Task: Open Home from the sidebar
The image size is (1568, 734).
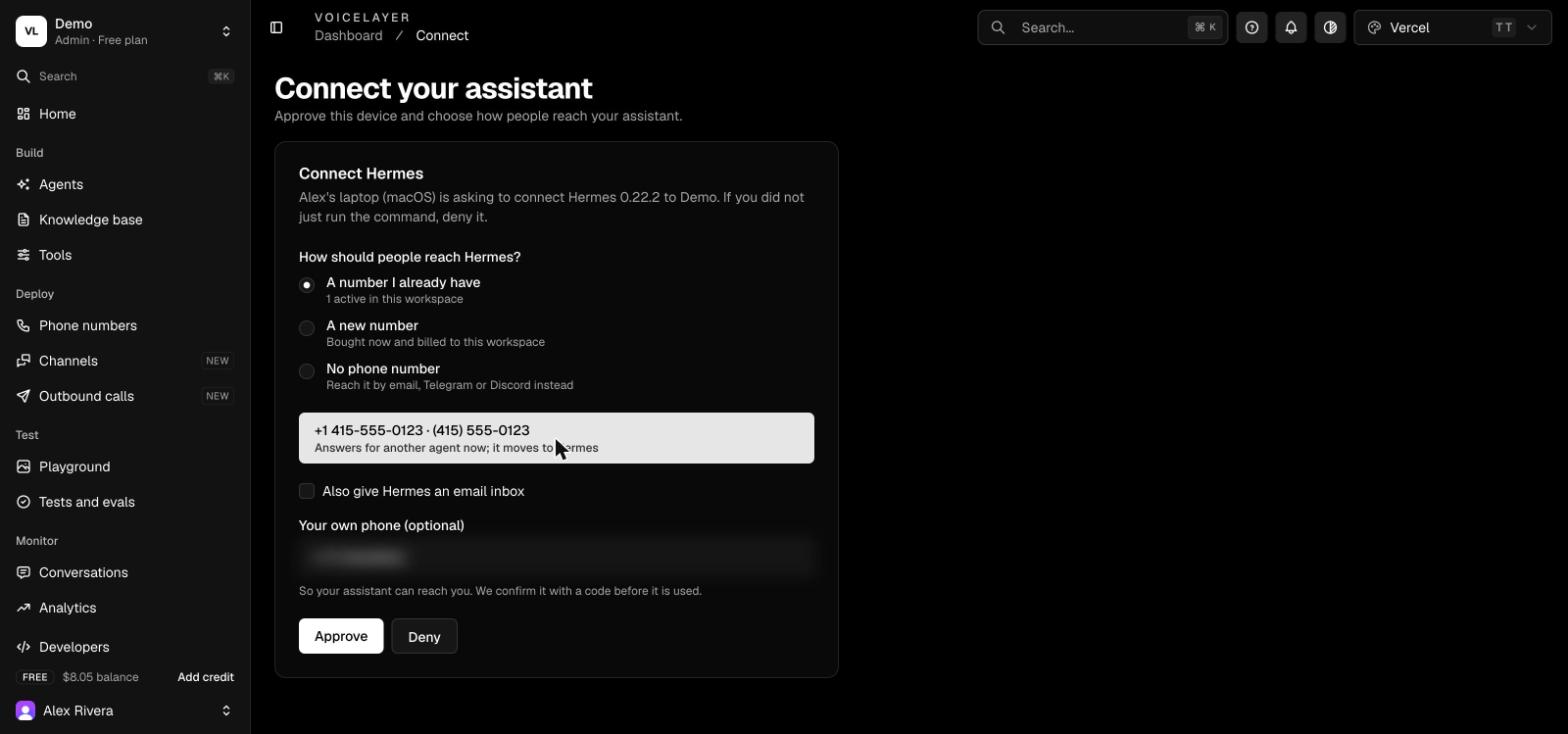Action: (x=125, y=114)
